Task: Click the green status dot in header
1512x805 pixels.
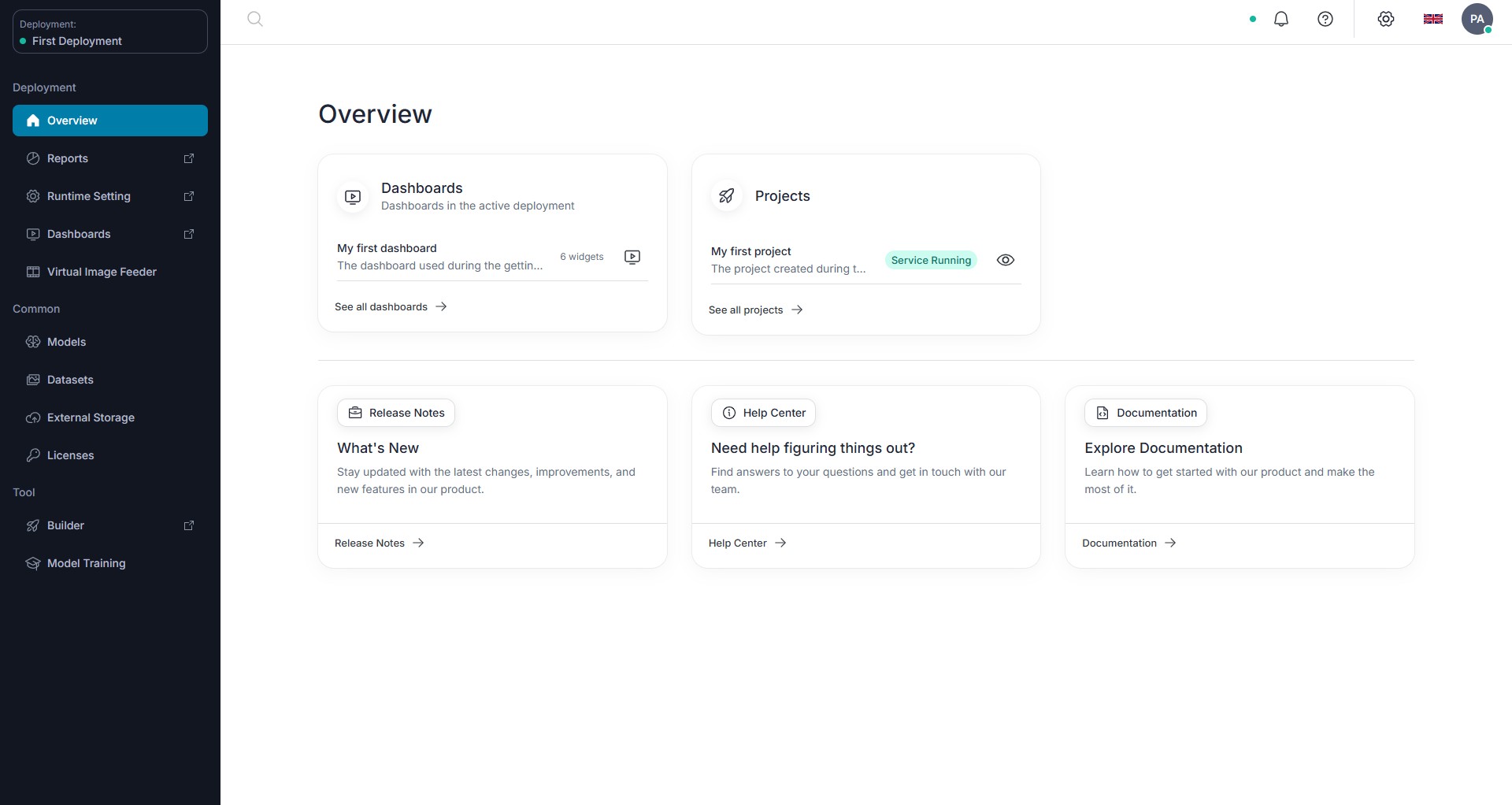Action: (x=1253, y=19)
